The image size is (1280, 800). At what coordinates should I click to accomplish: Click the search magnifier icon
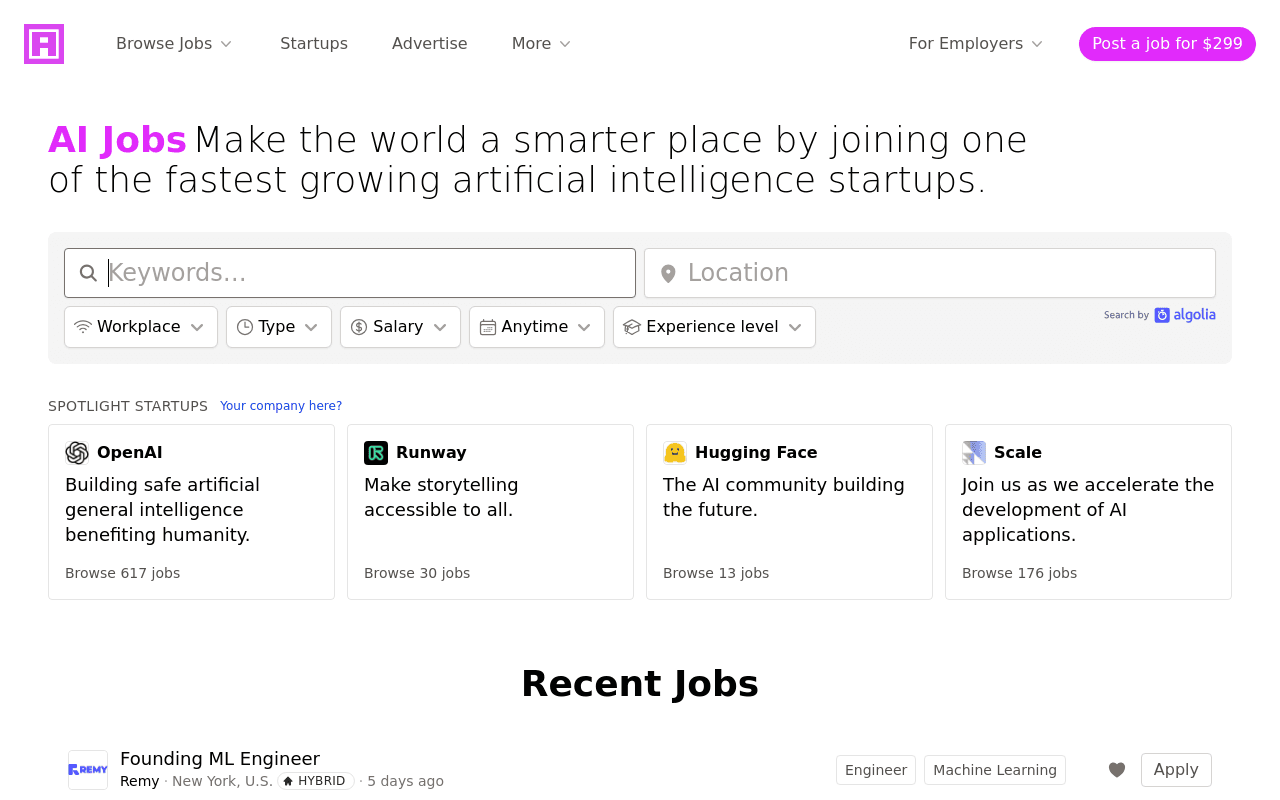click(x=88, y=273)
